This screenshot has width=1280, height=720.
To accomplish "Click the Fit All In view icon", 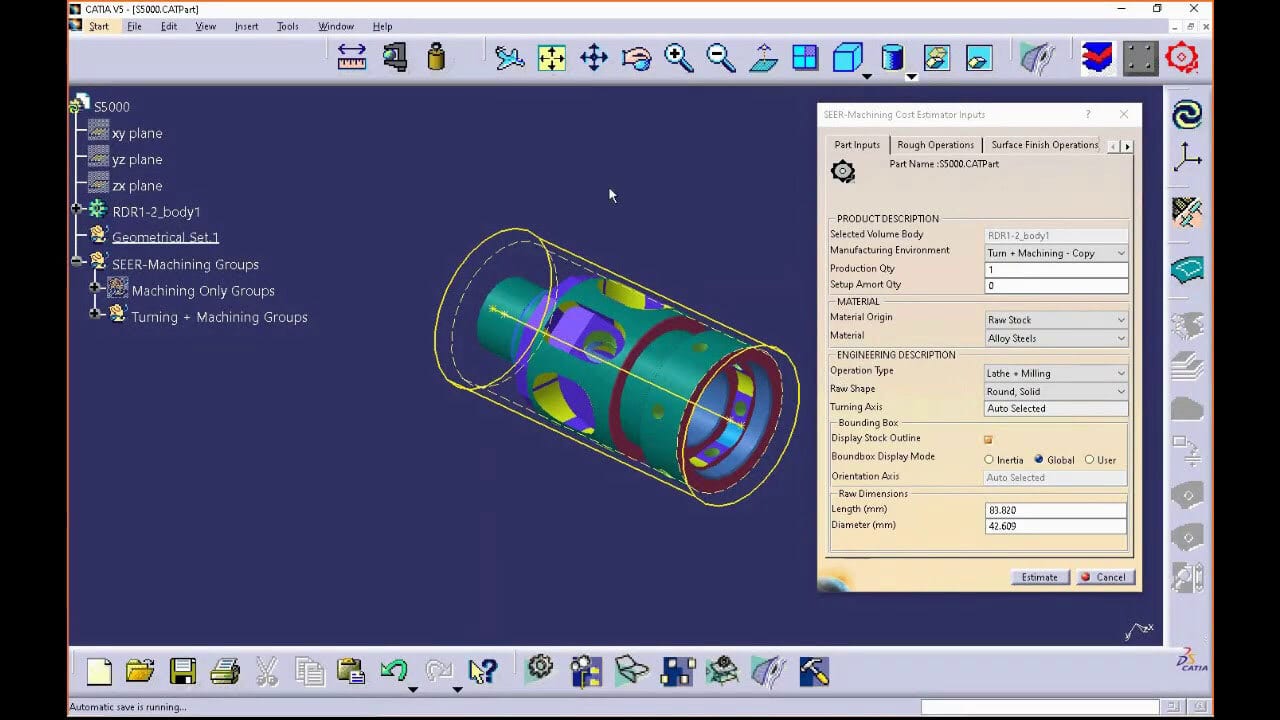I will [552, 57].
